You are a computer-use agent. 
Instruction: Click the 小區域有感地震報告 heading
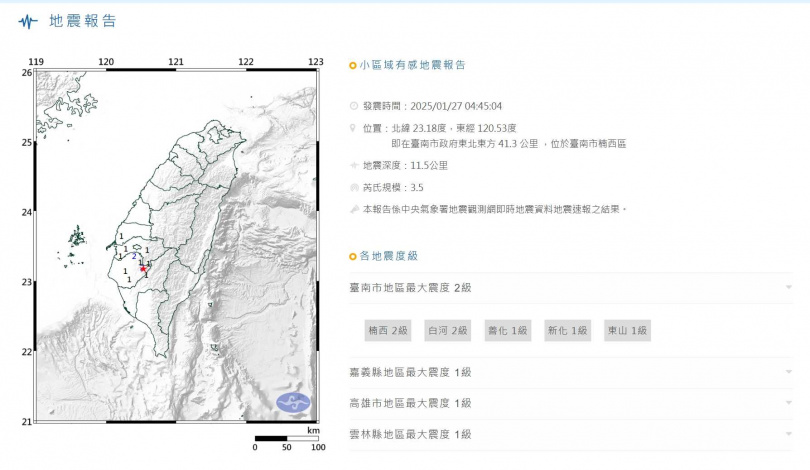point(413,65)
